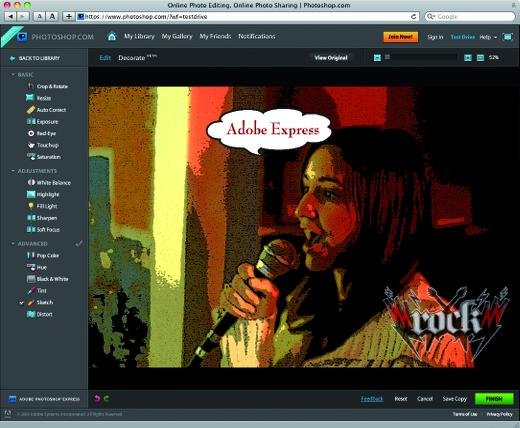Click the view mode icon beside 52%

(480, 58)
